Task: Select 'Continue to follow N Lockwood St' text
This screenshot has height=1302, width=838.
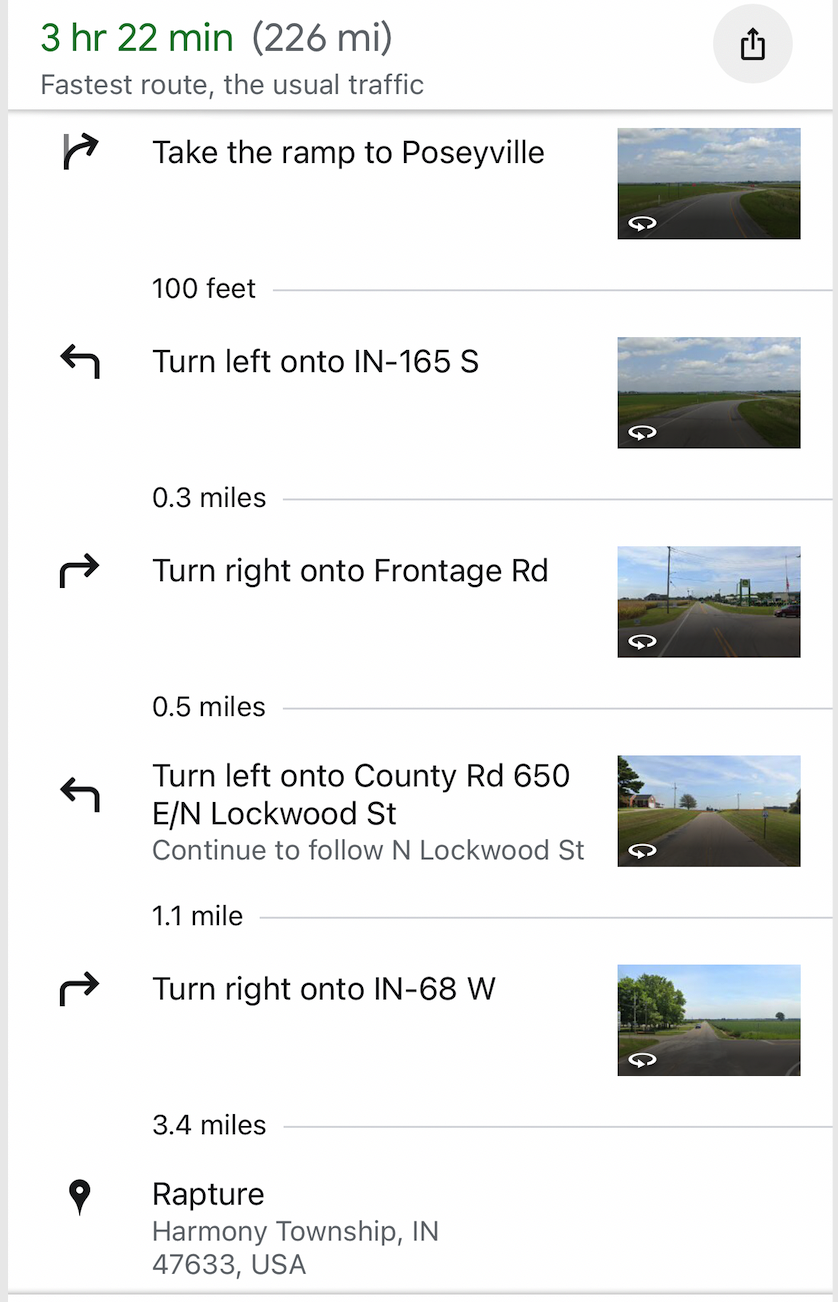Action: pos(368,851)
